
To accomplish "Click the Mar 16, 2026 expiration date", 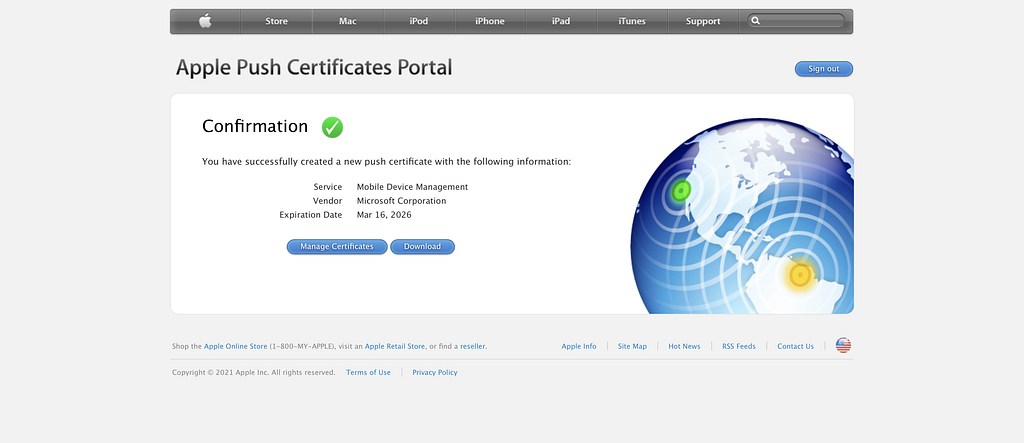I will pos(384,214).
